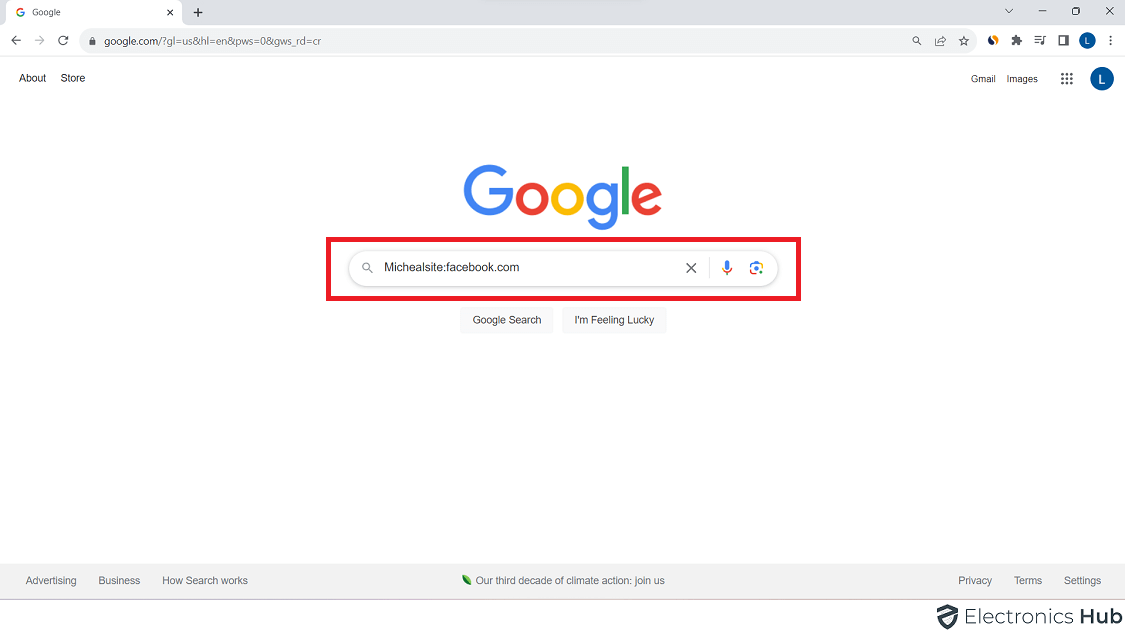Image resolution: width=1125 pixels, height=632 pixels.
Task: Expand the tab search dropdown chevron
Action: point(1009,11)
